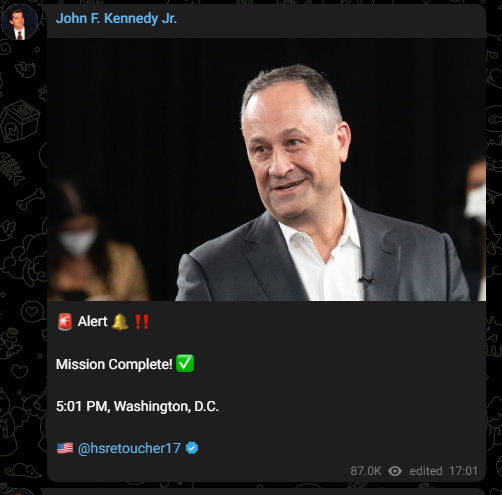Open John F. Kennedy Jr. profile avatar

coord(19,22)
